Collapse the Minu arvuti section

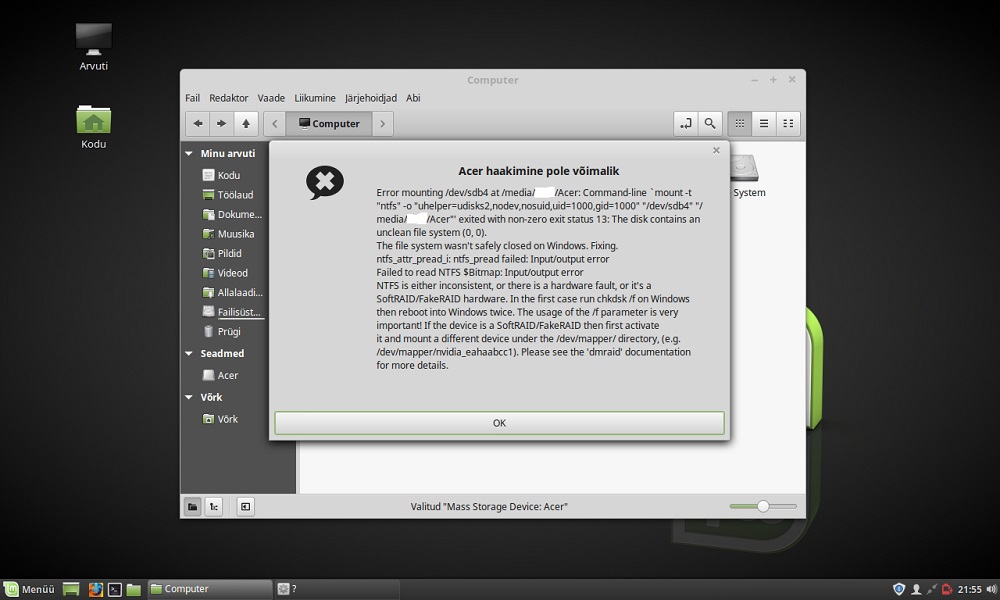[x=189, y=154]
